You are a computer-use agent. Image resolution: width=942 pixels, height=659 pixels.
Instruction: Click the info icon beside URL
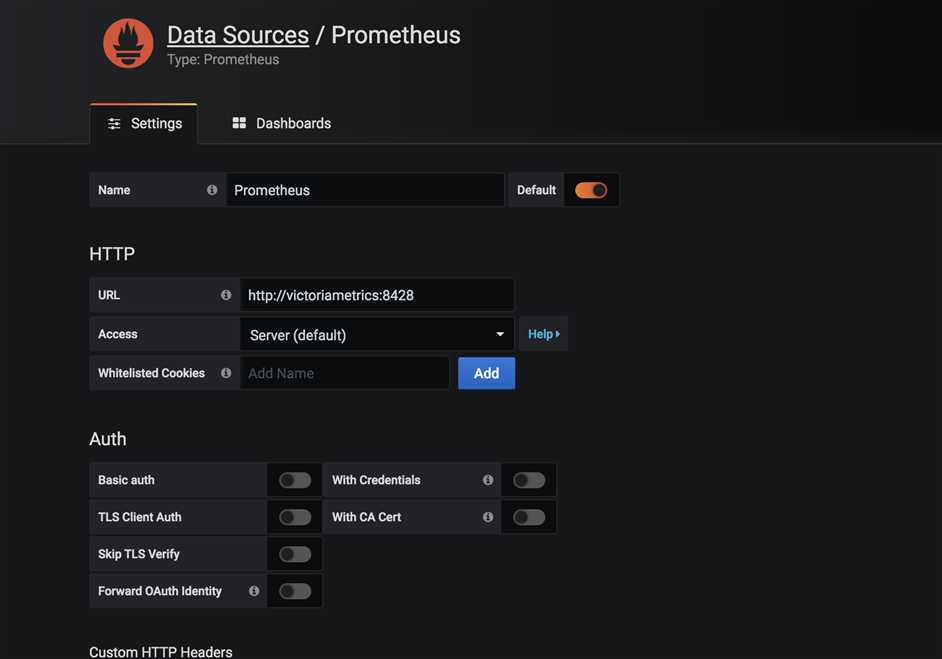pos(226,295)
